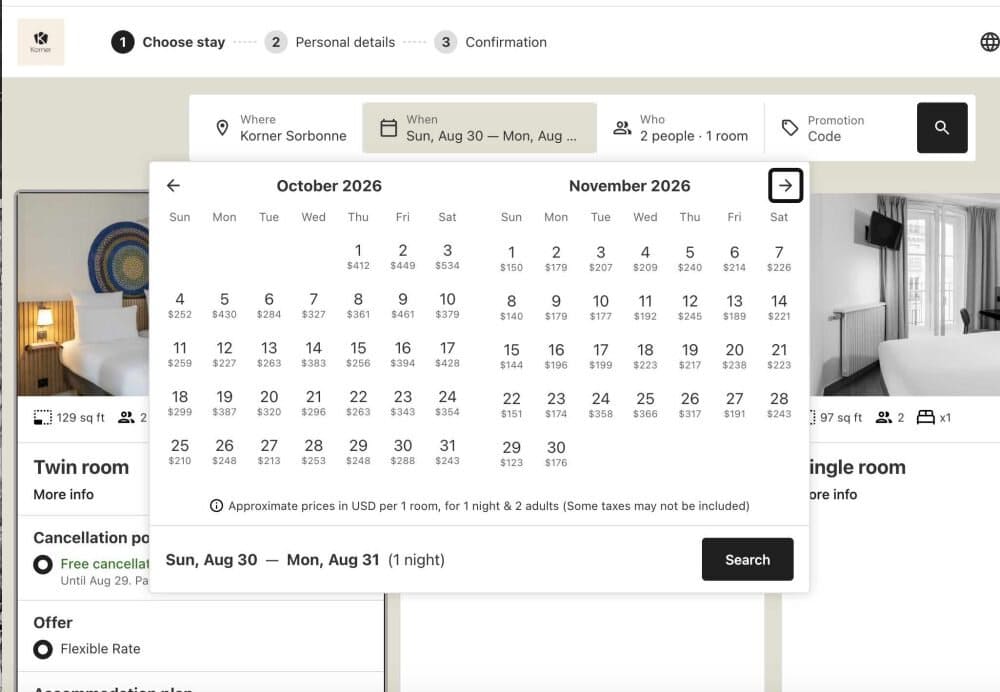
Task: Select October 25 priced $210
Action: 180,452
